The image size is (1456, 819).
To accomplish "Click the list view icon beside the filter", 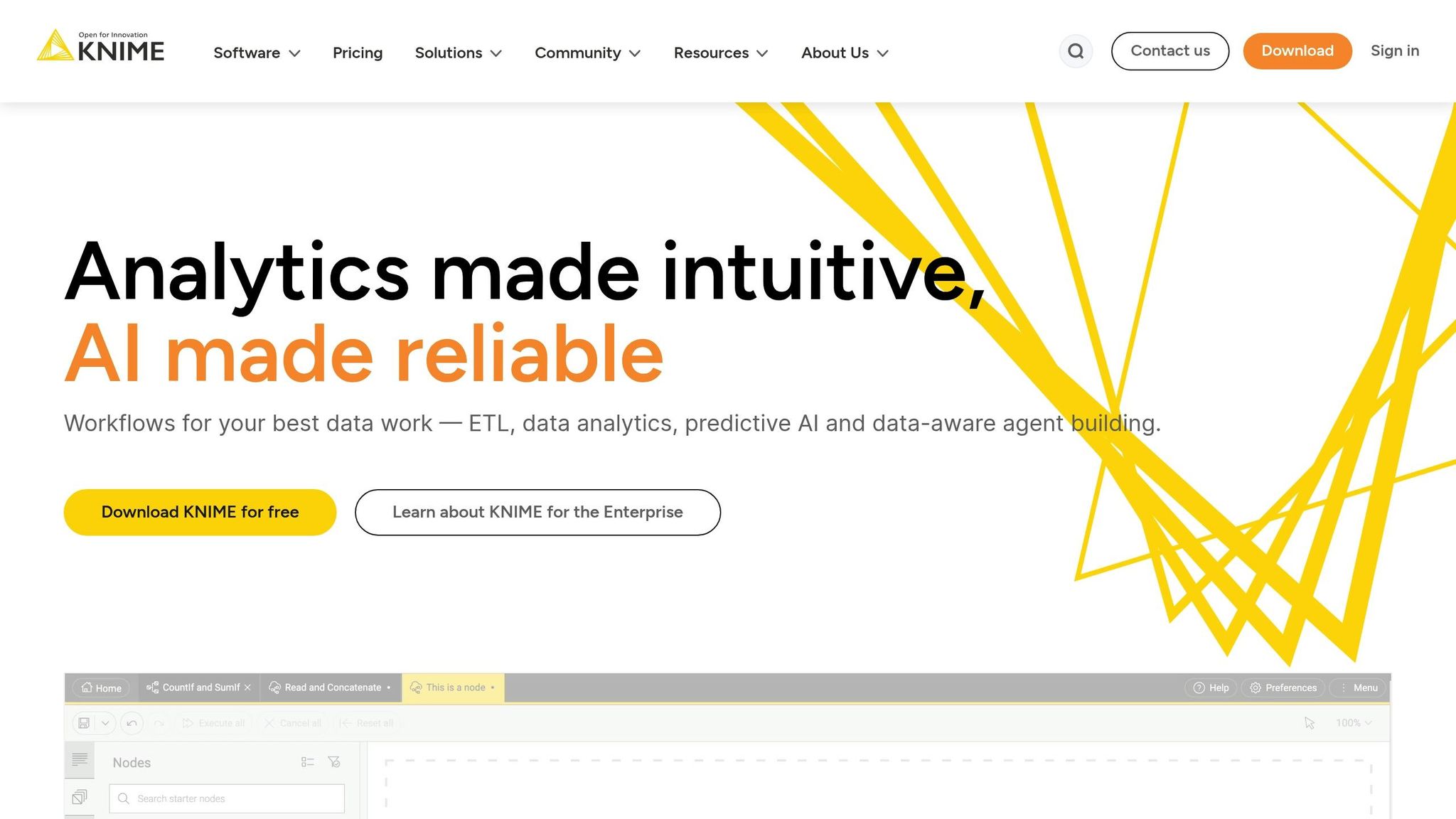I will coord(308,762).
